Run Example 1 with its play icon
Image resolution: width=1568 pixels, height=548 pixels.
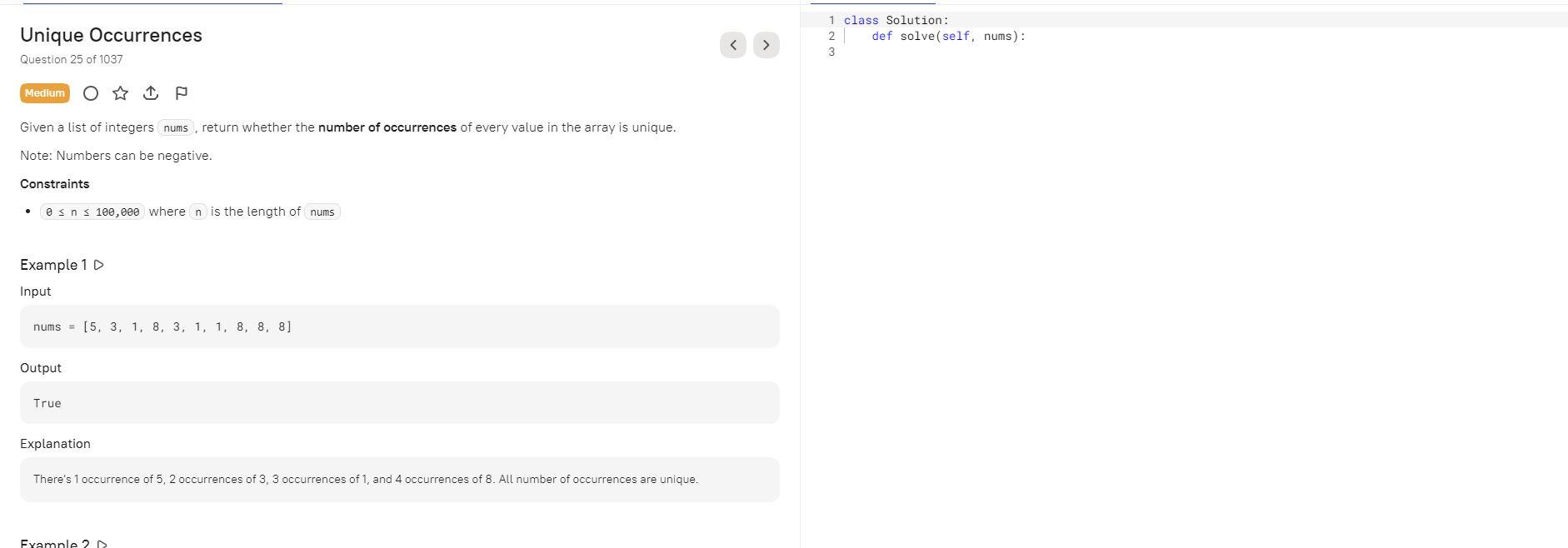(x=99, y=264)
